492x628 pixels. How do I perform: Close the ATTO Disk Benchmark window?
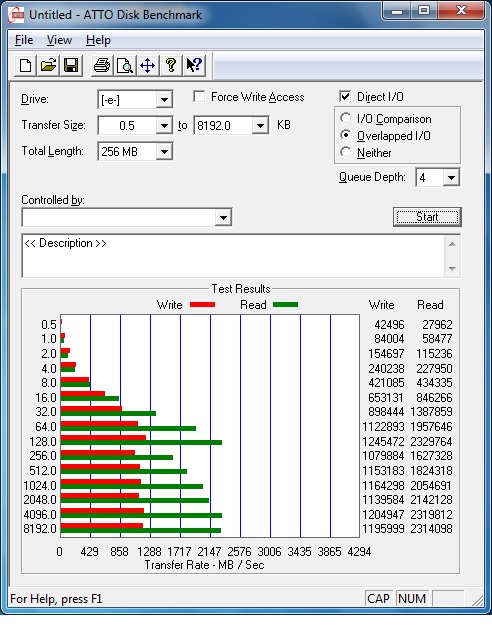tap(461, 11)
